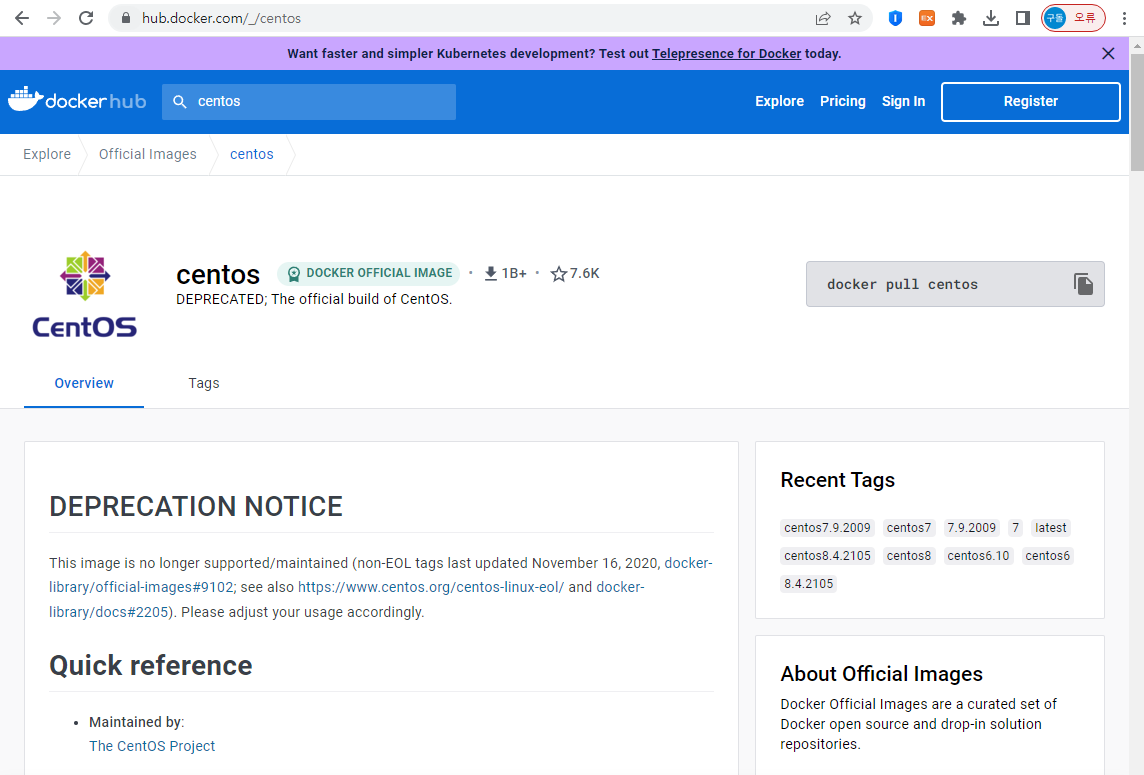Select the centos6 tag
The image size is (1144, 775).
[1048, 555]
